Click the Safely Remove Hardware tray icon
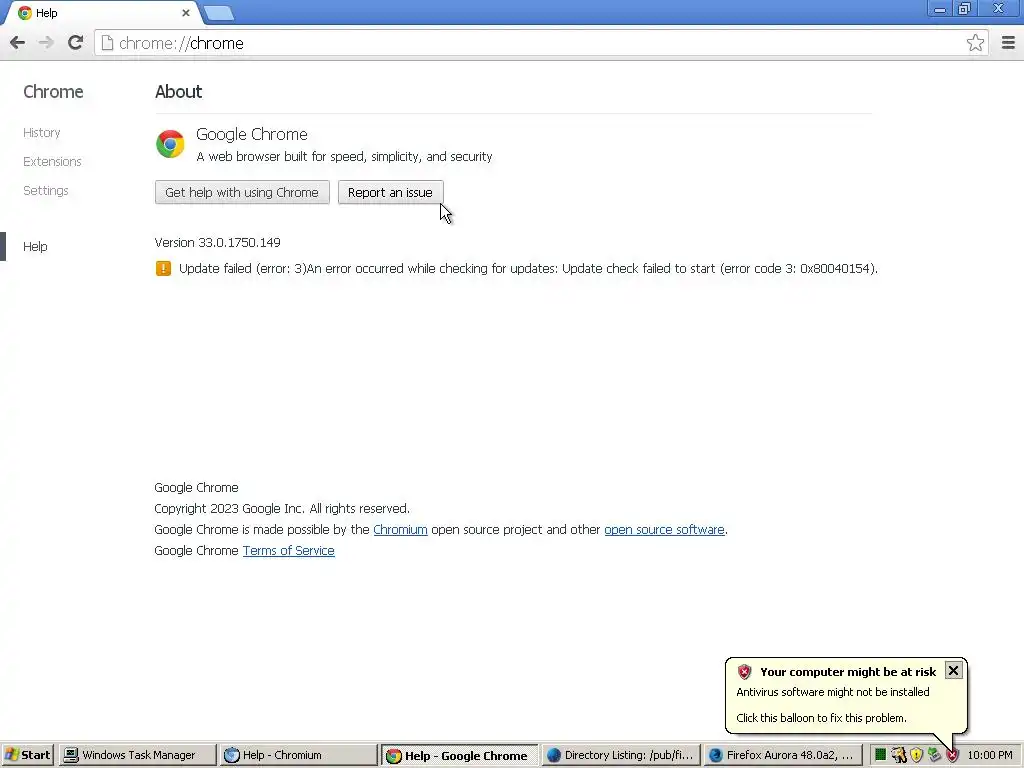1024x768 pixels. (935, 755)
